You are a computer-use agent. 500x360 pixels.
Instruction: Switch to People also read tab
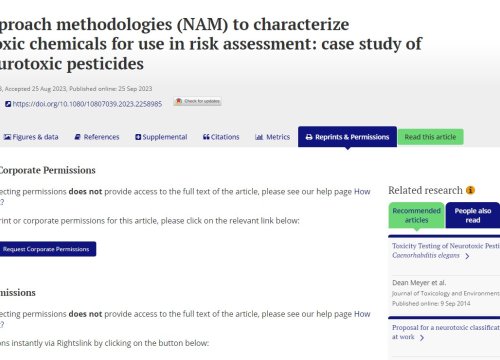coord(473,215)
